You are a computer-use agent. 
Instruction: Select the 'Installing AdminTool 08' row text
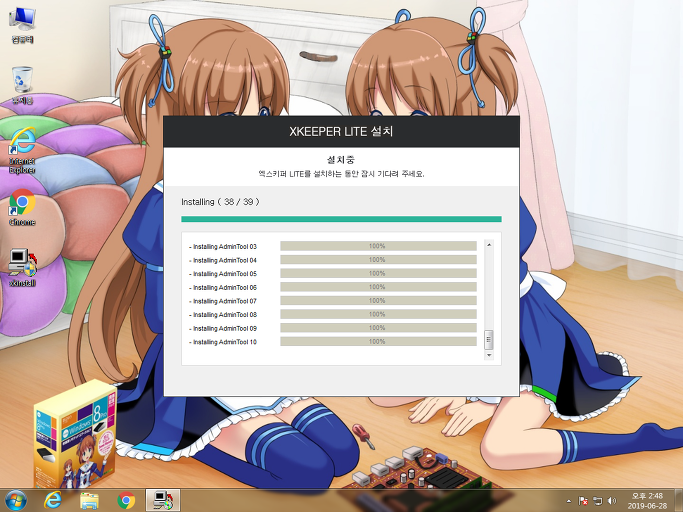point(225,315)
